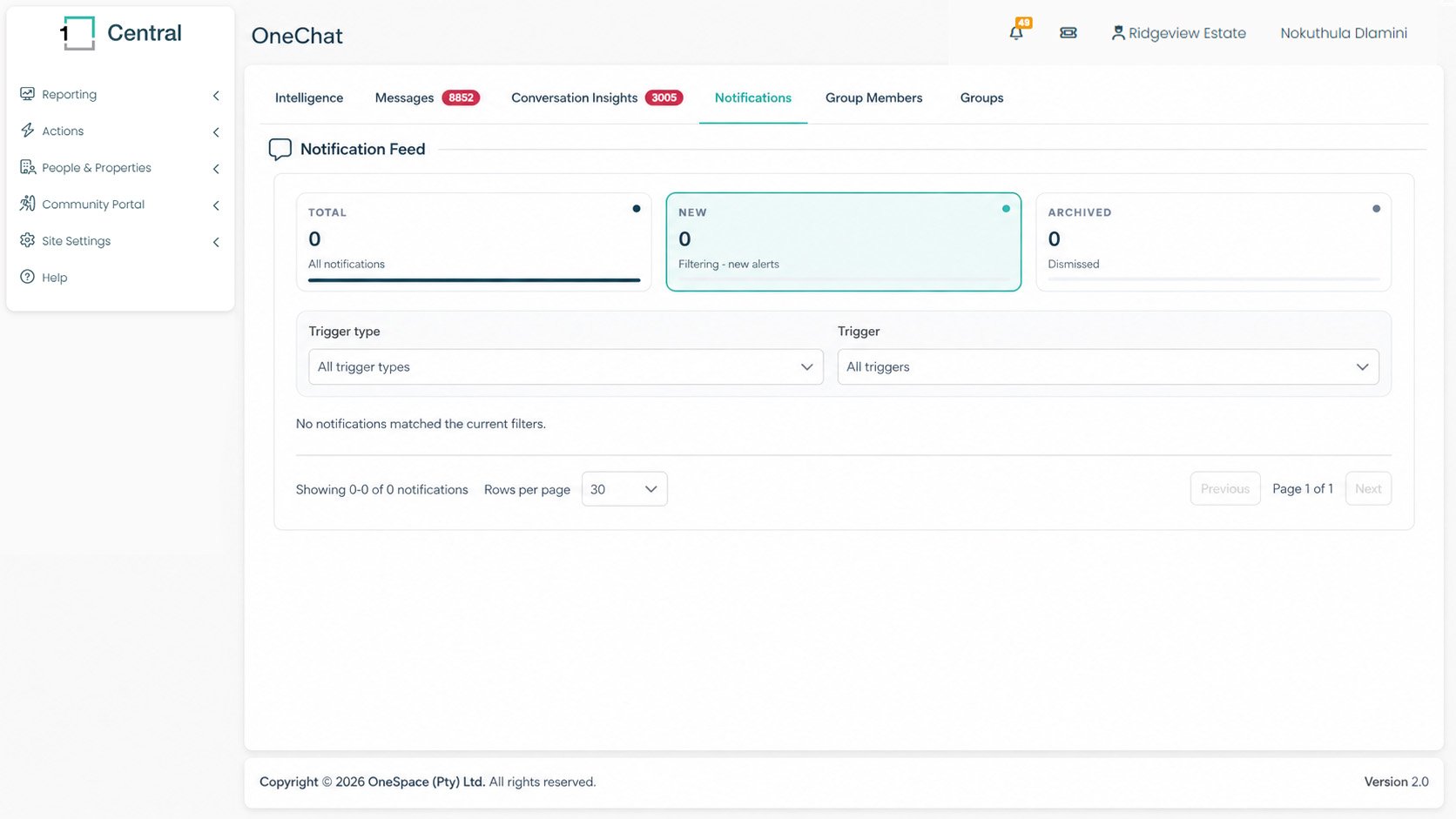The width and height of the screenshot is (1456, 819).
Task: Click the Next page button
Action: [x=1368, y=488]
